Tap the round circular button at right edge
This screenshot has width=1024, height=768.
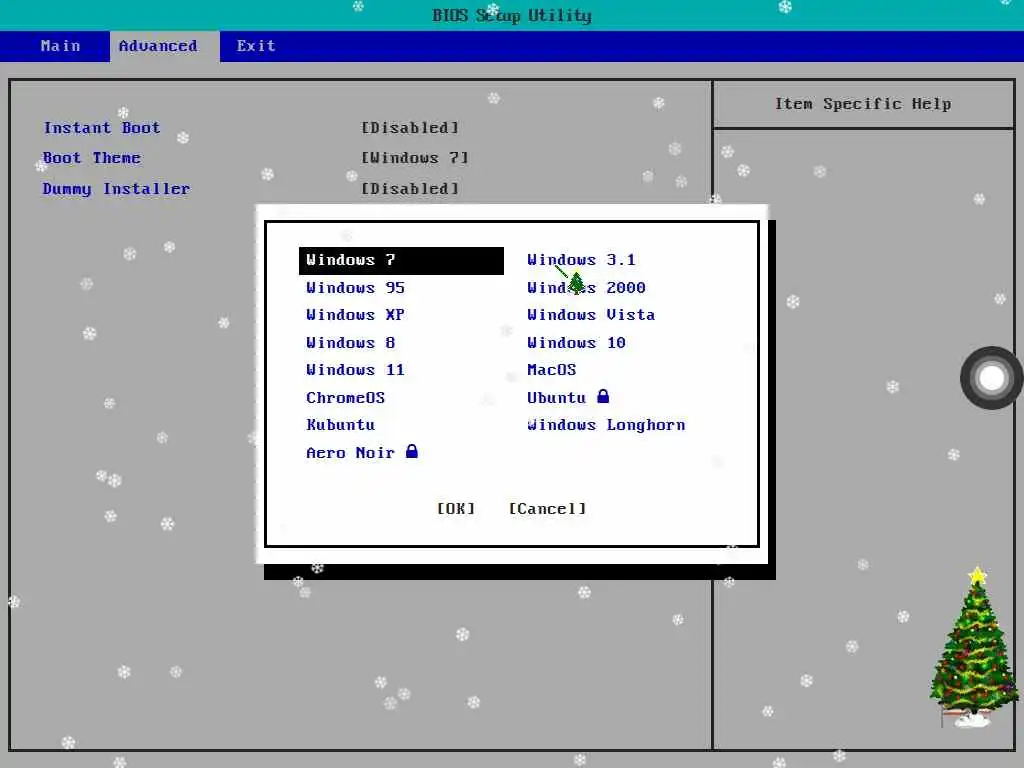click(x=991, y=377)
